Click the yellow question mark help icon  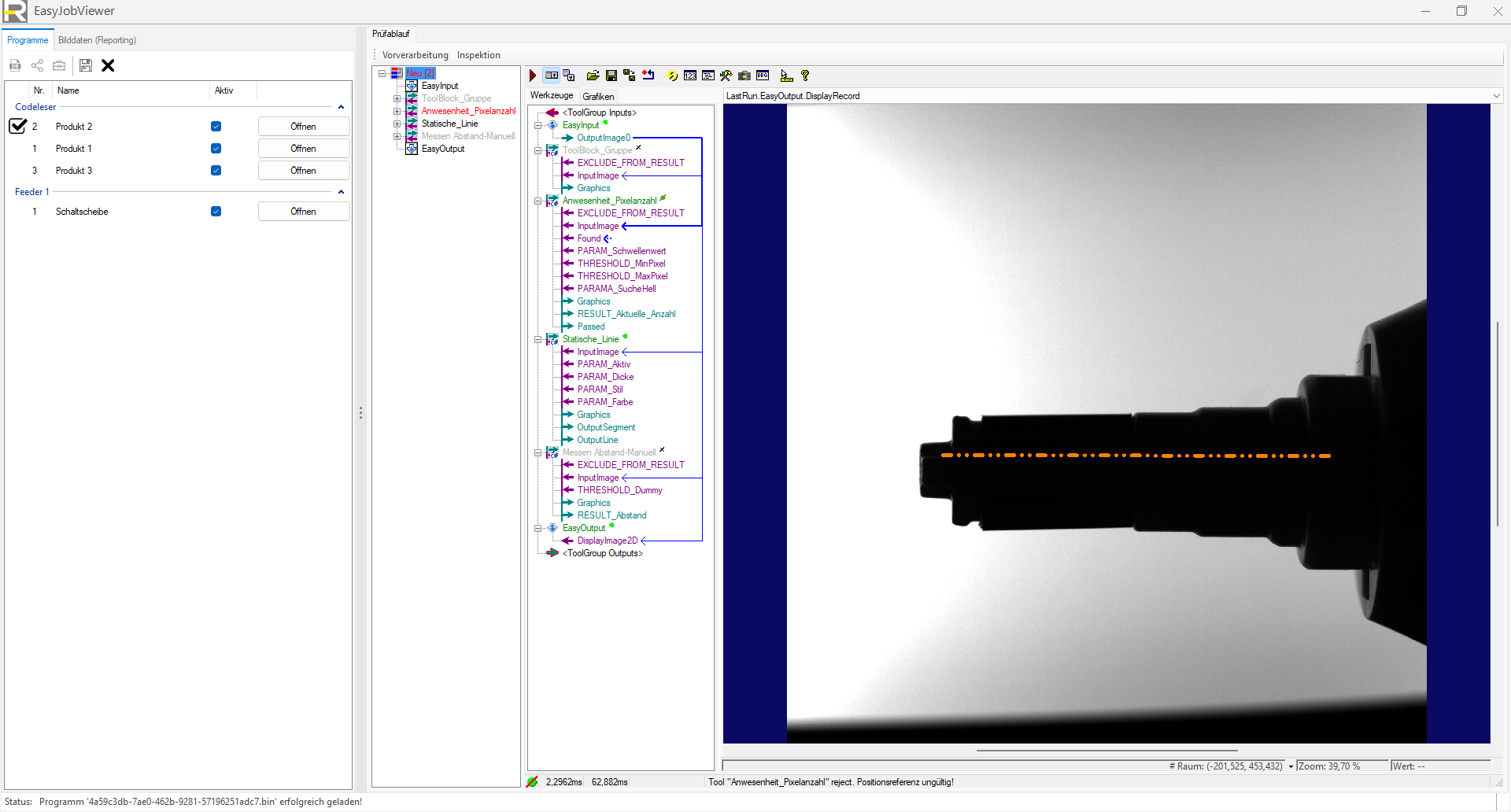(805, 76)
